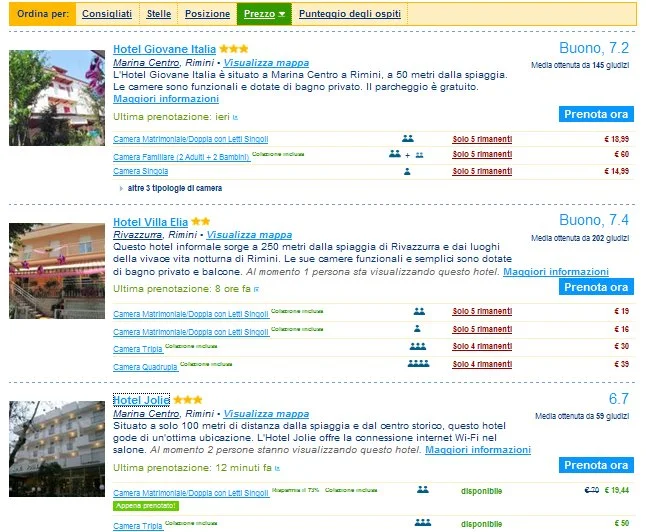Viewport: 646px width, 532px height.
Task: Click icon next to Ultima prenotazione: 8 ore fa
Action: pyautogui.click(x=256, y=290)
